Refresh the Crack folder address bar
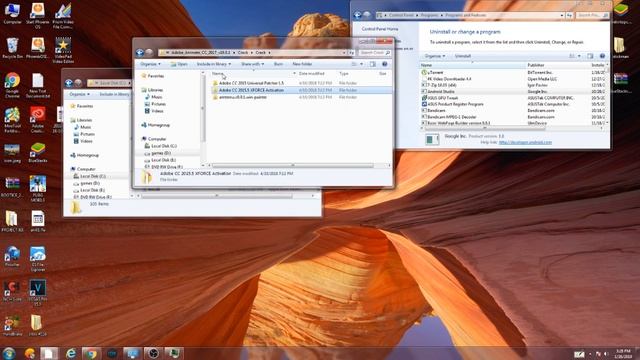 (x=351, y=53)
